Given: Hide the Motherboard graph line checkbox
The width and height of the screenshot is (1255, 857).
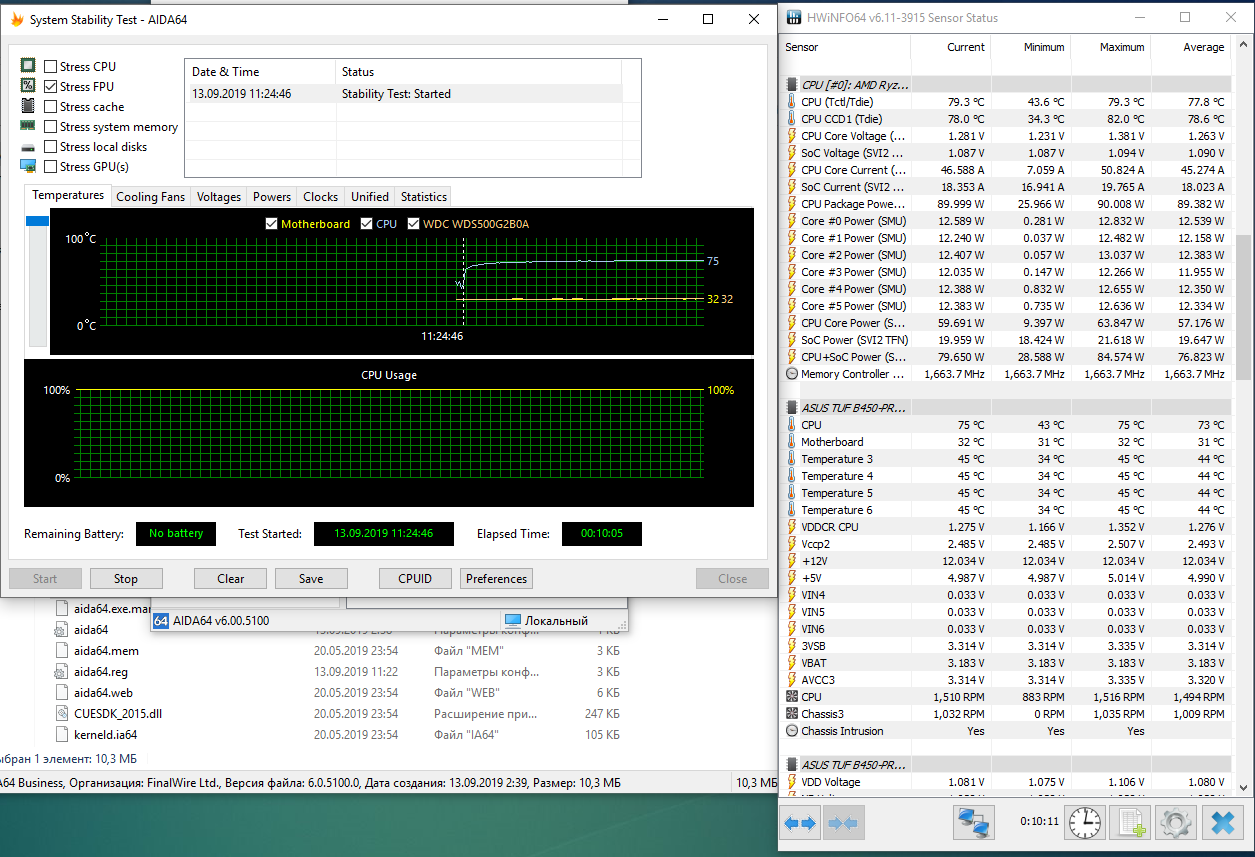Looking at the screenshot, I should pos(271,223).
